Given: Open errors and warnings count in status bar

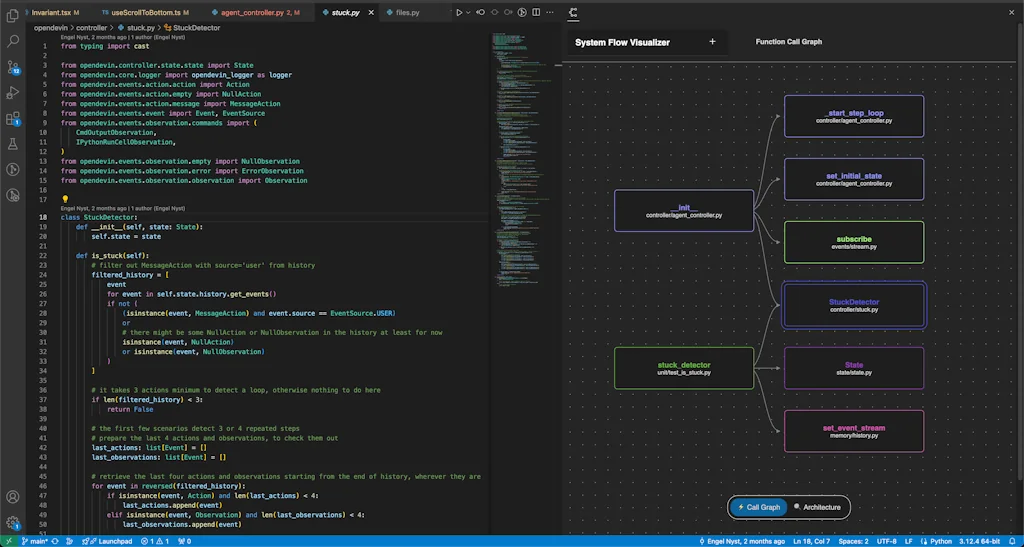Looking at the screenshot, I should pos(155,541).
